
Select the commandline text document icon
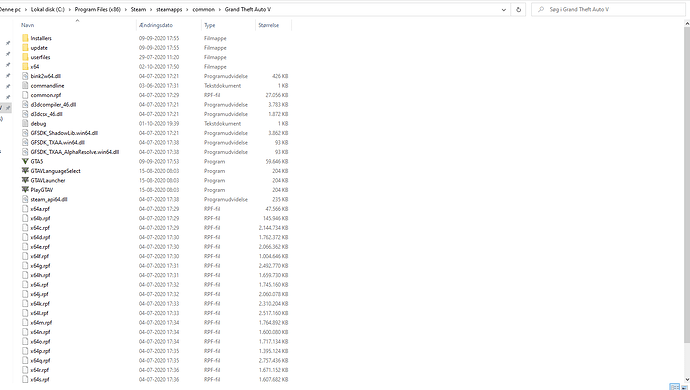(x=25, y=85)
